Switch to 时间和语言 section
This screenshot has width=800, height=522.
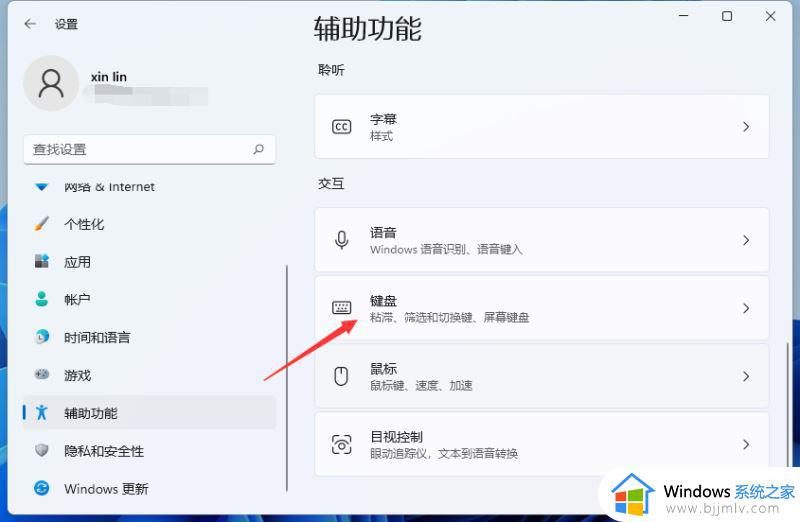[x=149, y=337]
